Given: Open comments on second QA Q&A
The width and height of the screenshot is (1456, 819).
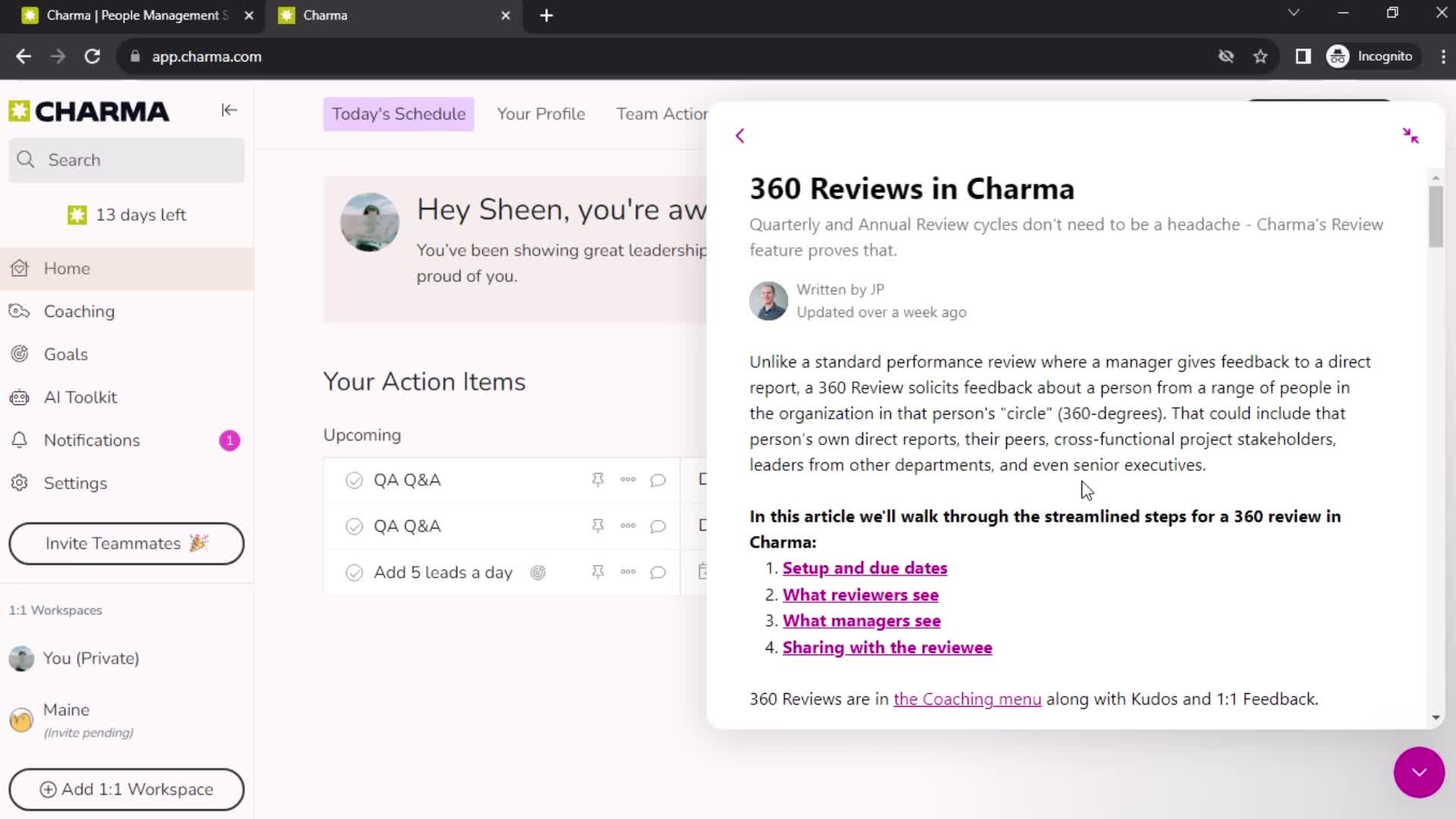Looking at the screenshot, I should pyautogui.click(x=658, y=526).
